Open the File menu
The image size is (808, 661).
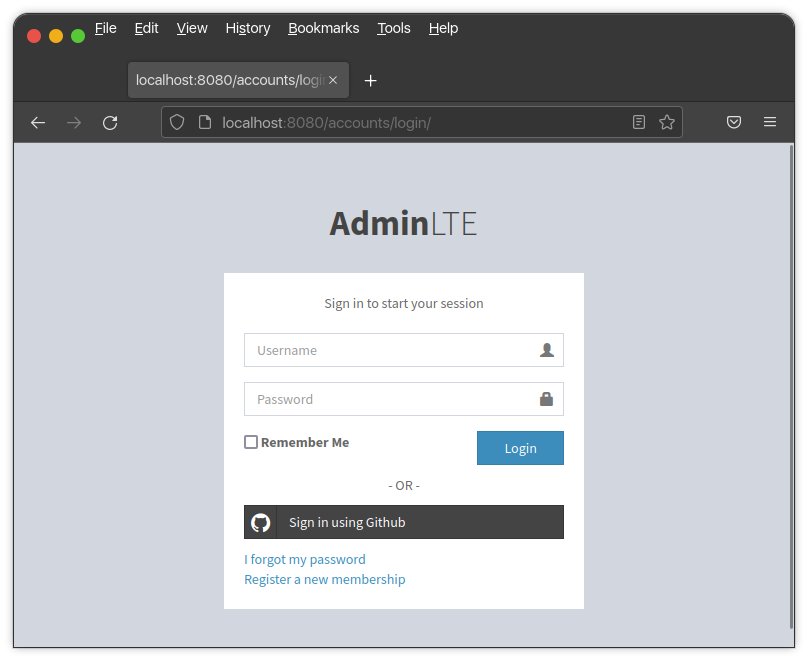(106, 28)
